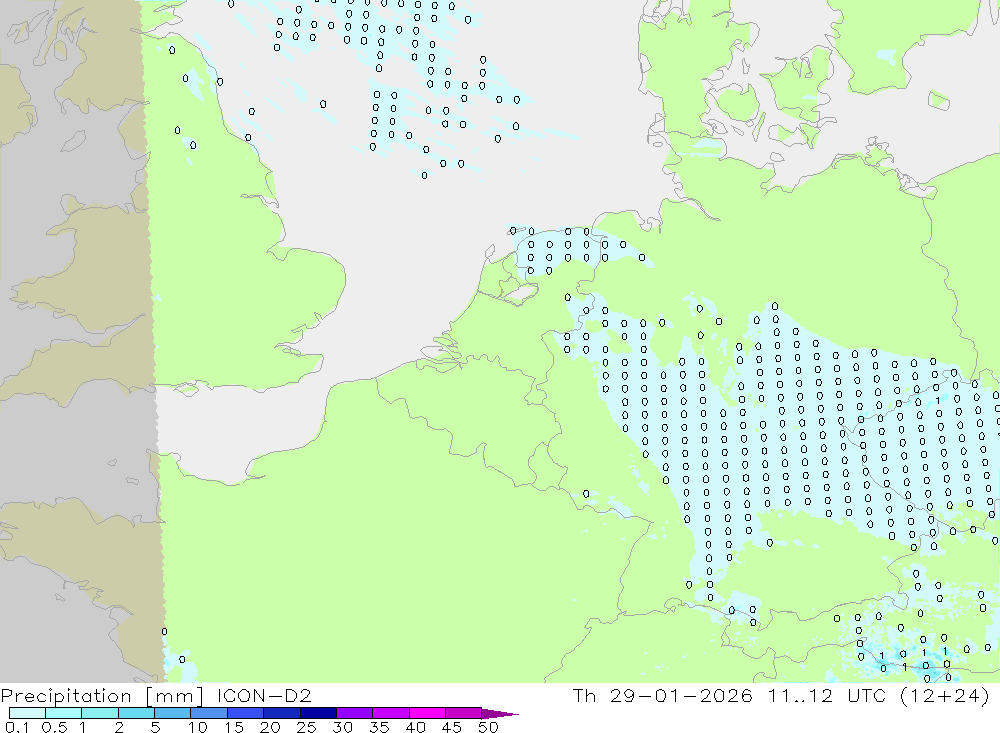Click the '10' legend scale label
This screenshot has height=733, width=1000.
coord(198,727)
